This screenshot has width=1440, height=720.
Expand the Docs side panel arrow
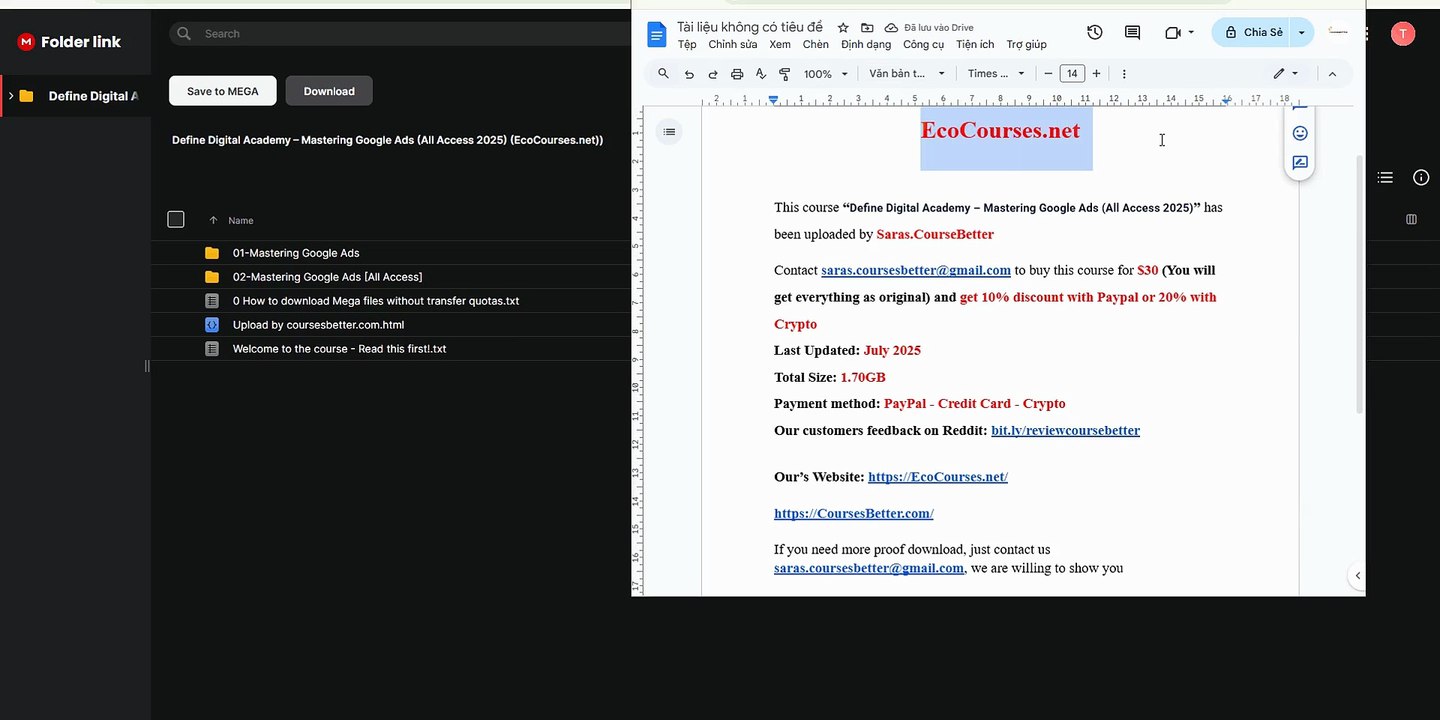[1357, 575]
